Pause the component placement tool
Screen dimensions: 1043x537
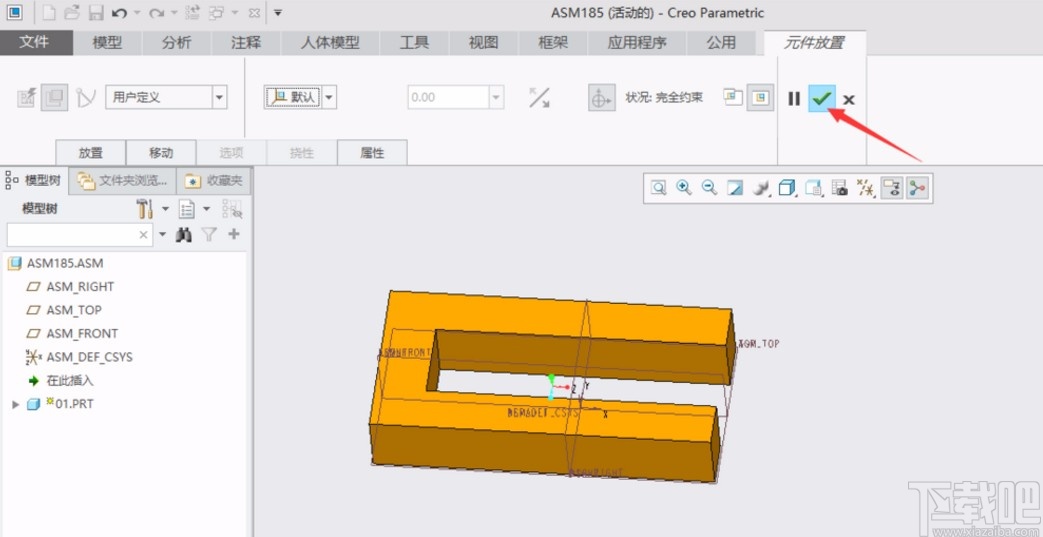tap(794, 98)
